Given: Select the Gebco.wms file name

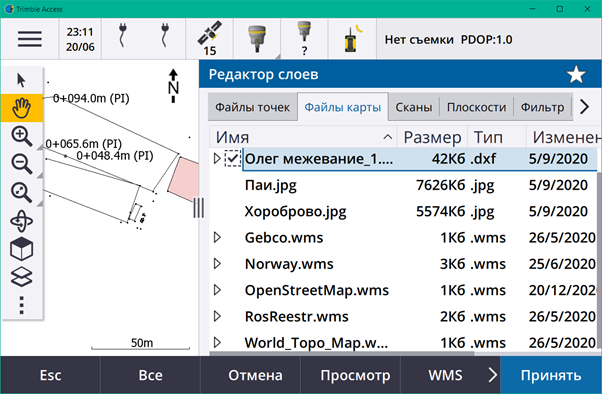Looking at the screenshot, I should pos(284,238).
